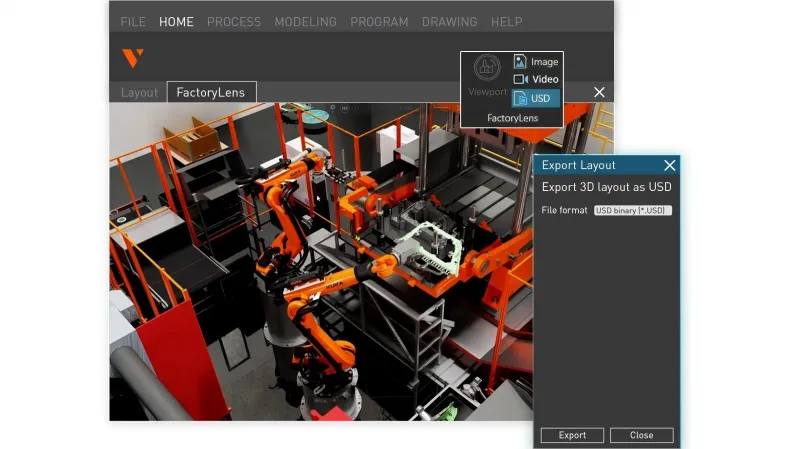
Task: Click the Close button in Export Layout
Action: pyautogui.click(x=641, y=435)
